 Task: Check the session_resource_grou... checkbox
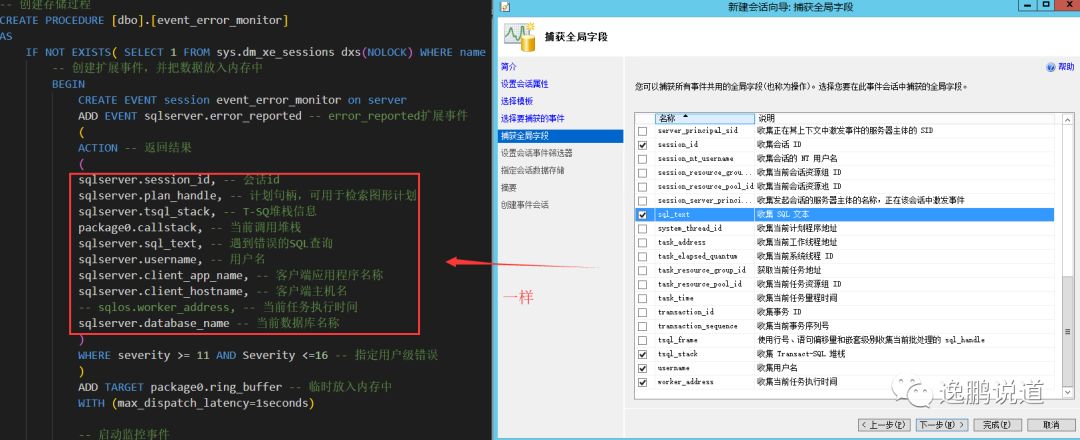pyautogui.click(x=643, y=173)
